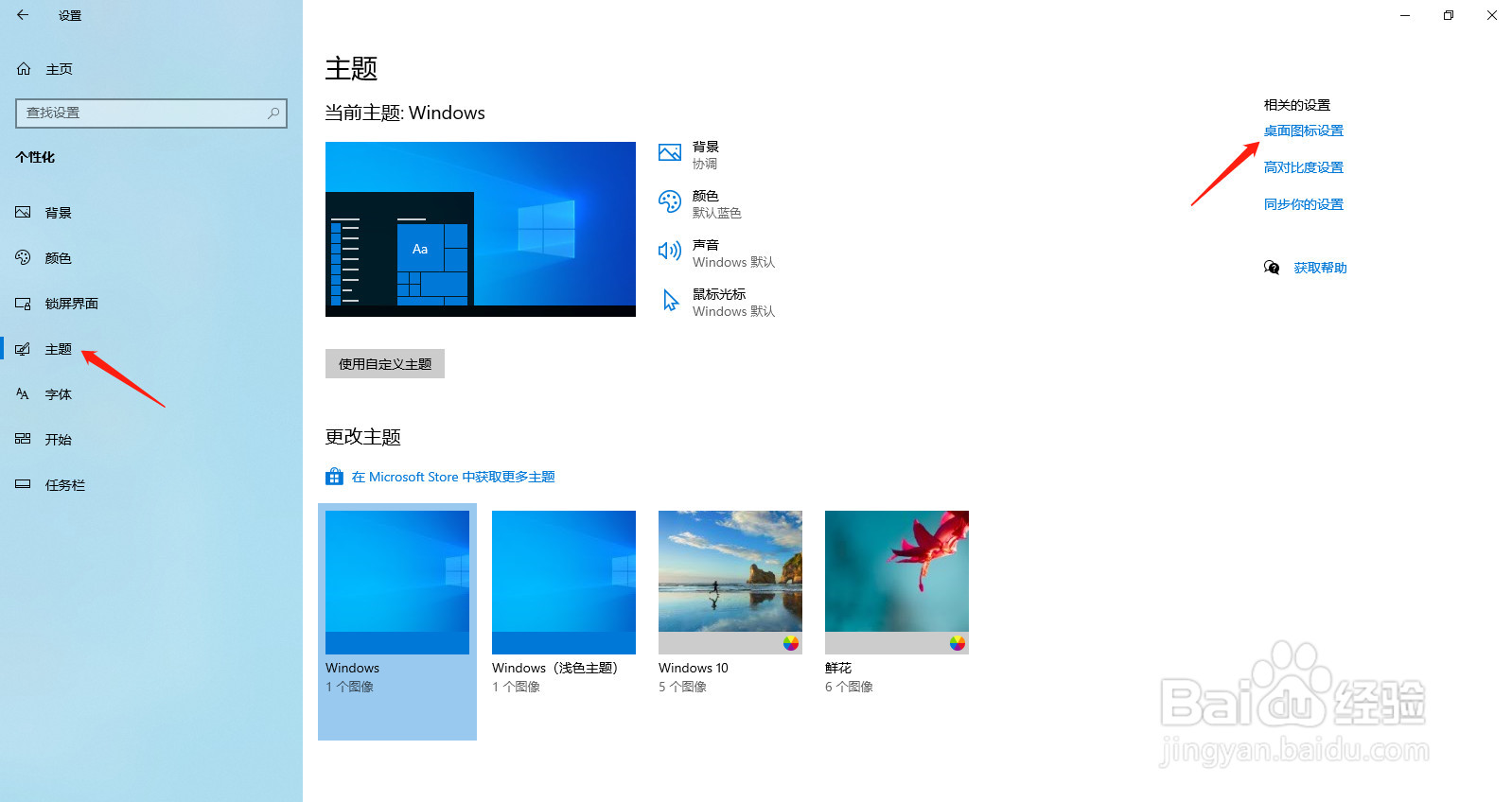Click the palette icon beside 颜色 in the sidebar
The width and height of the screenshot is (1512, 802).
[x=24, y=257]
